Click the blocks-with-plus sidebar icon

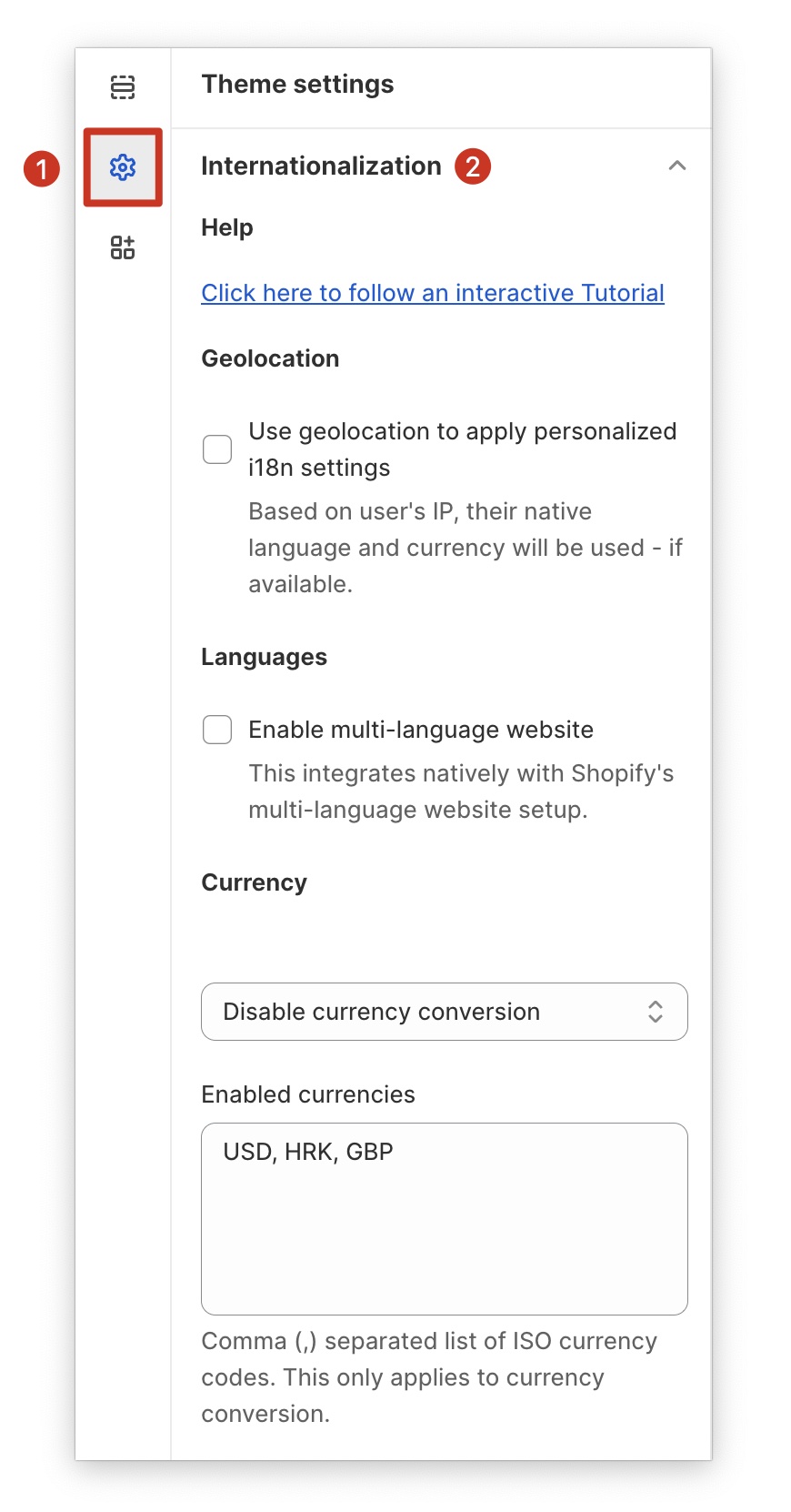pyautogui.click(x=122, y=246)
